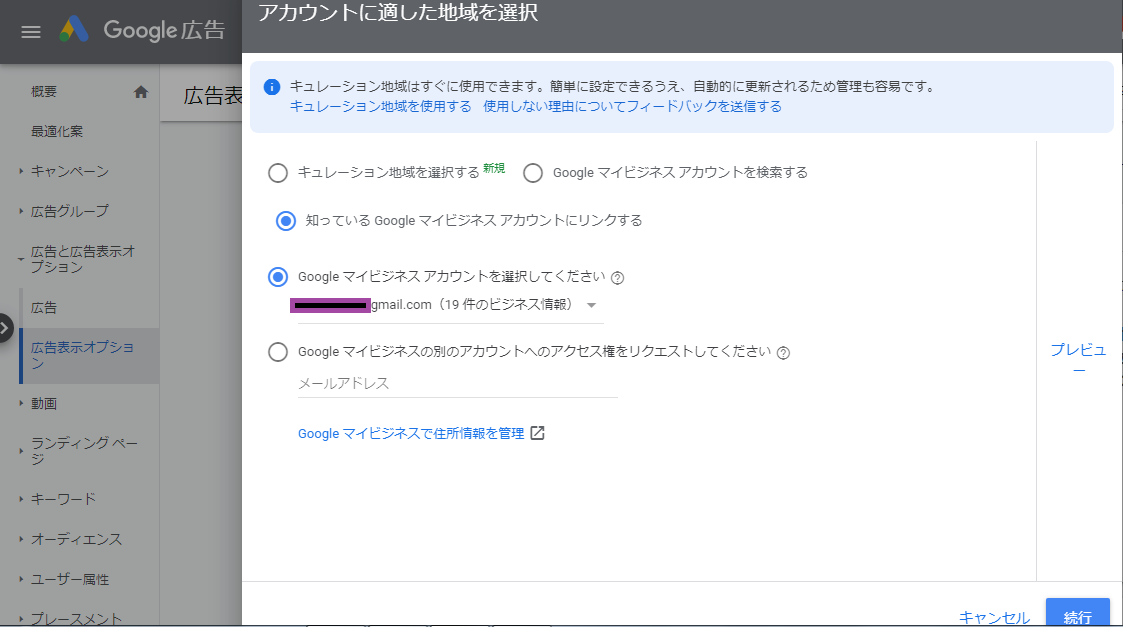Open Google マイビジネスで住所情報を管理 link
This screenshot has height=627, width=1123.
pyautogui.click(x=411, y=434)
